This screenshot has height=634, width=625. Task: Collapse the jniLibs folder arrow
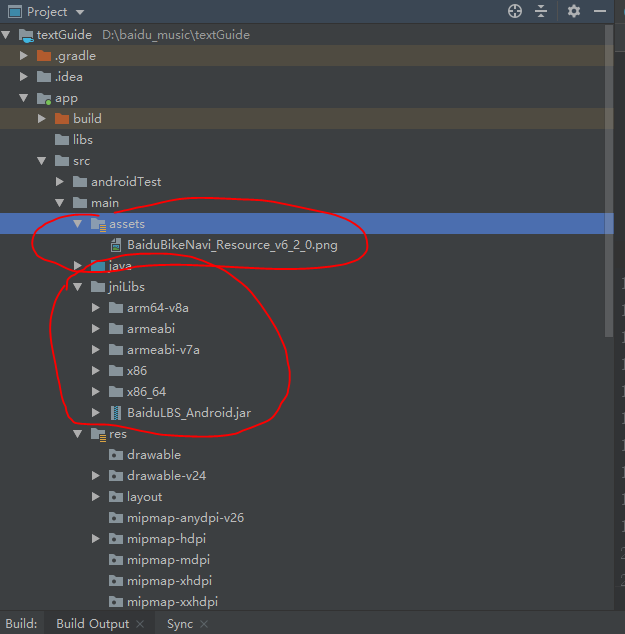coord(78,287)
